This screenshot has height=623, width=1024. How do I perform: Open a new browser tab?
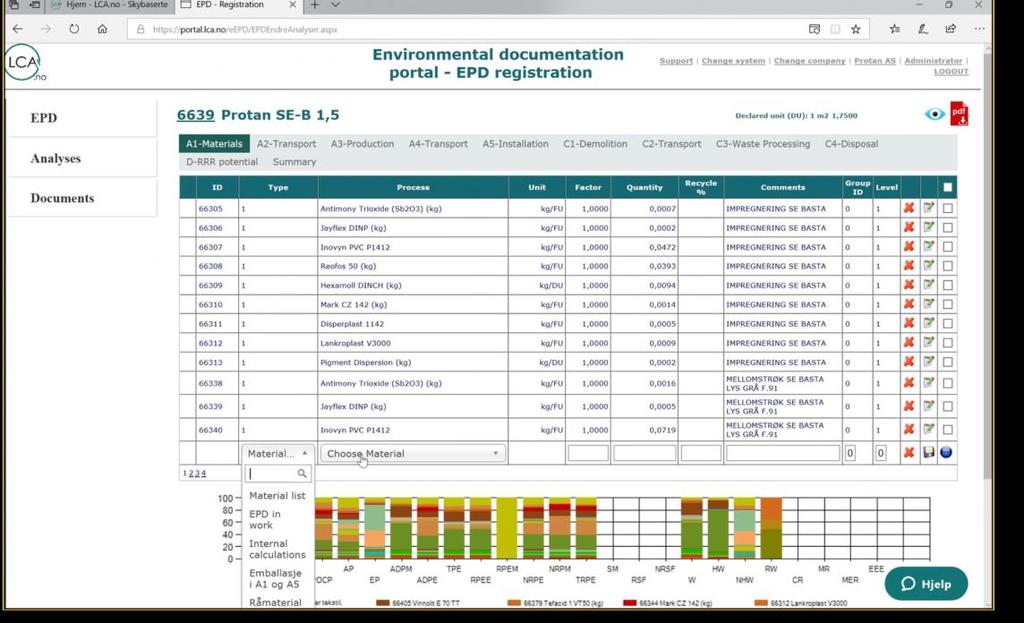[x=315, y=5]
